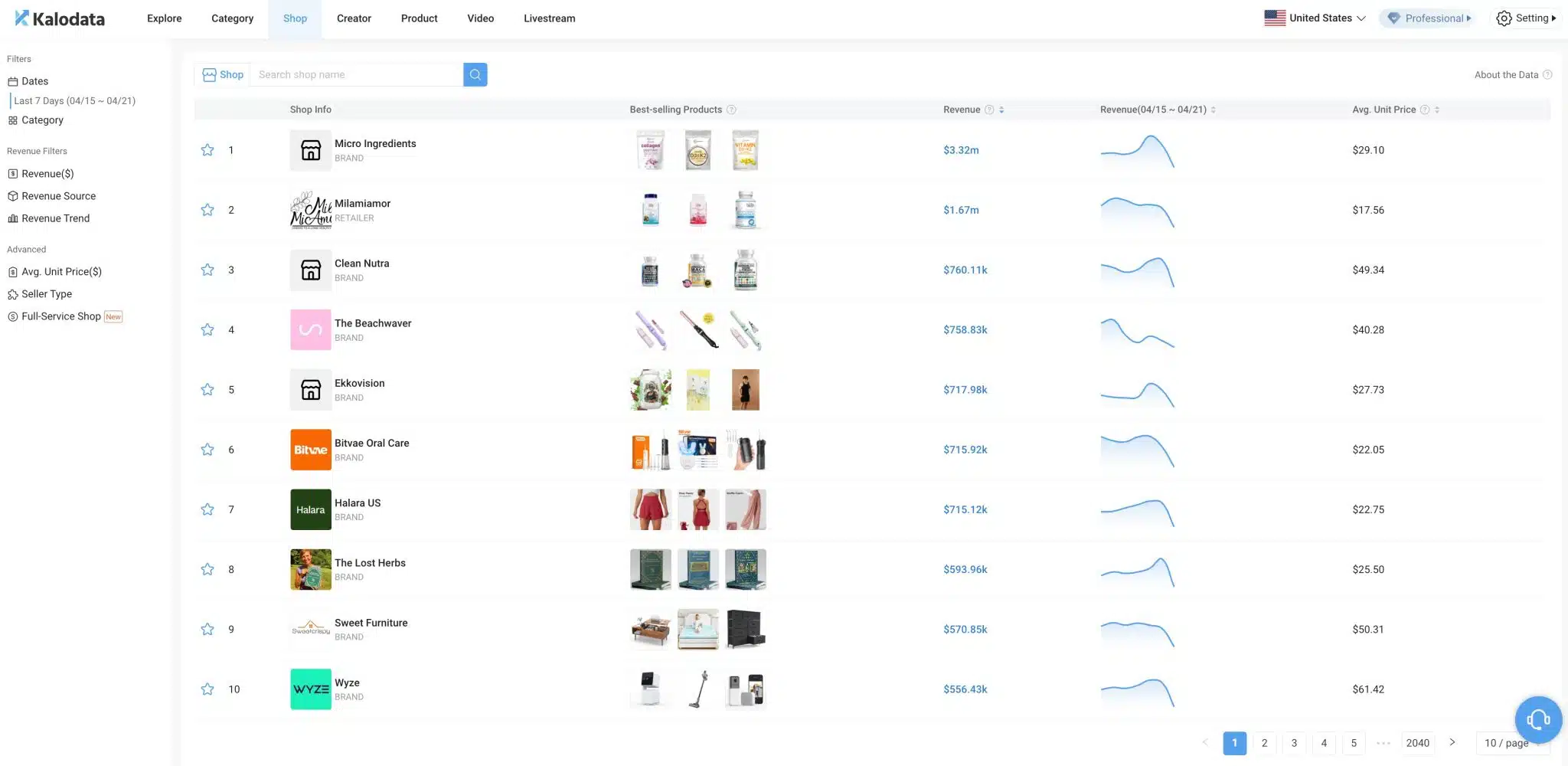The height and width of the screenshot is (766, 1568).
Task: Expand the Dates filter
Action: pyautogui.click(x=28, y=81)
